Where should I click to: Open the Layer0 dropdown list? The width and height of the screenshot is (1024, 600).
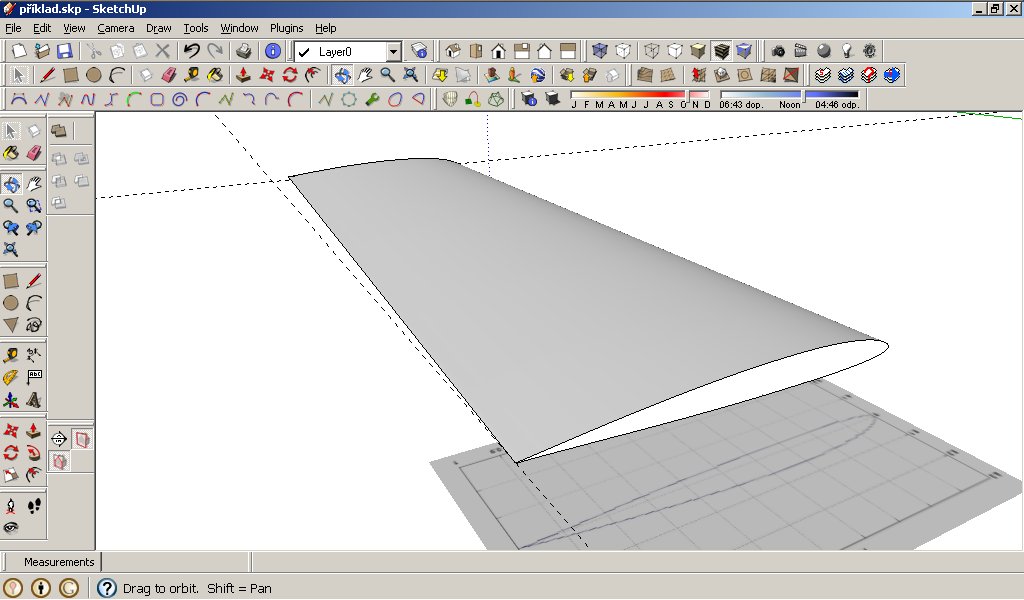(x=393, y=51)
